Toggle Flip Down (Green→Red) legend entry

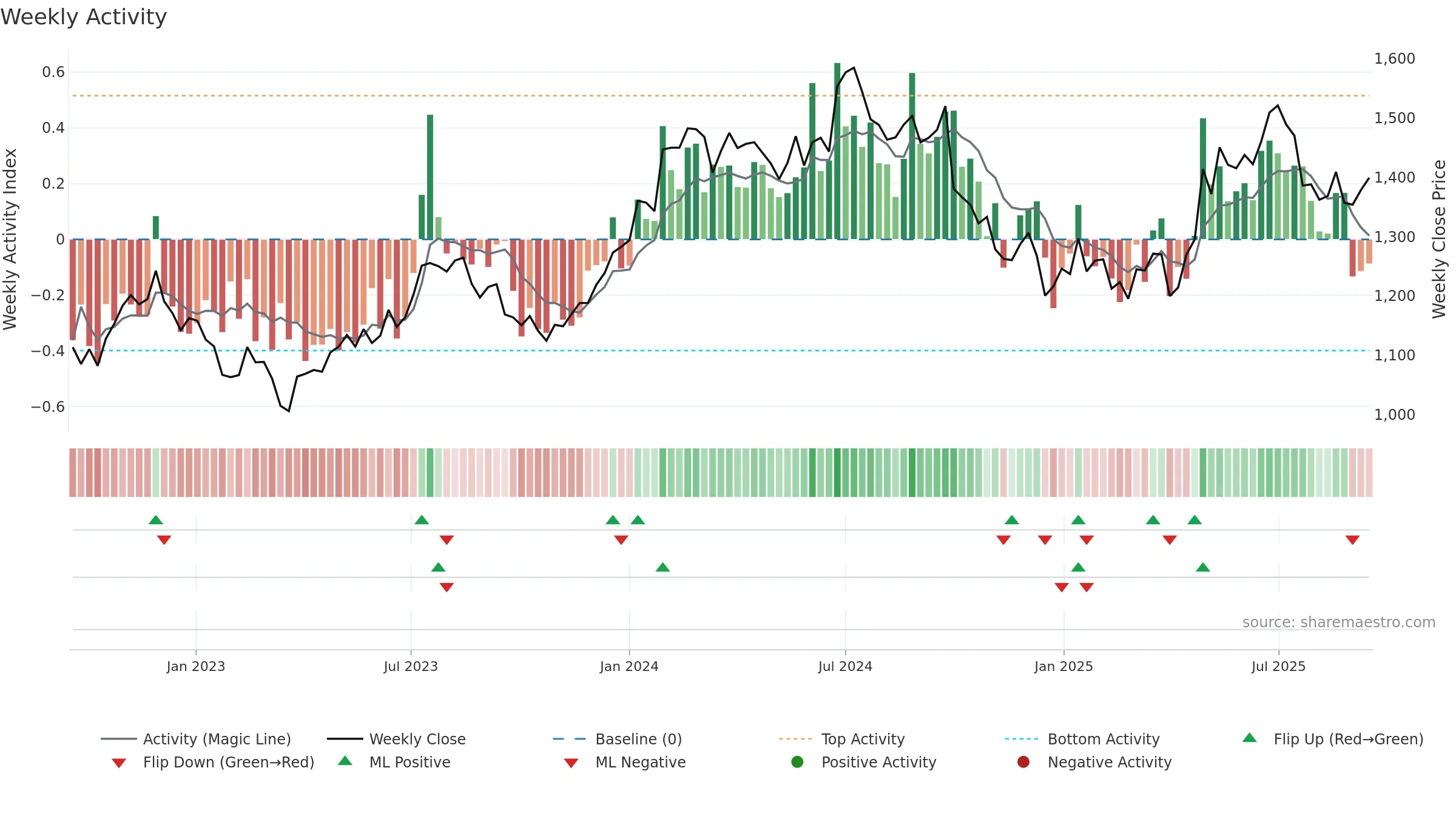[213, 762]
